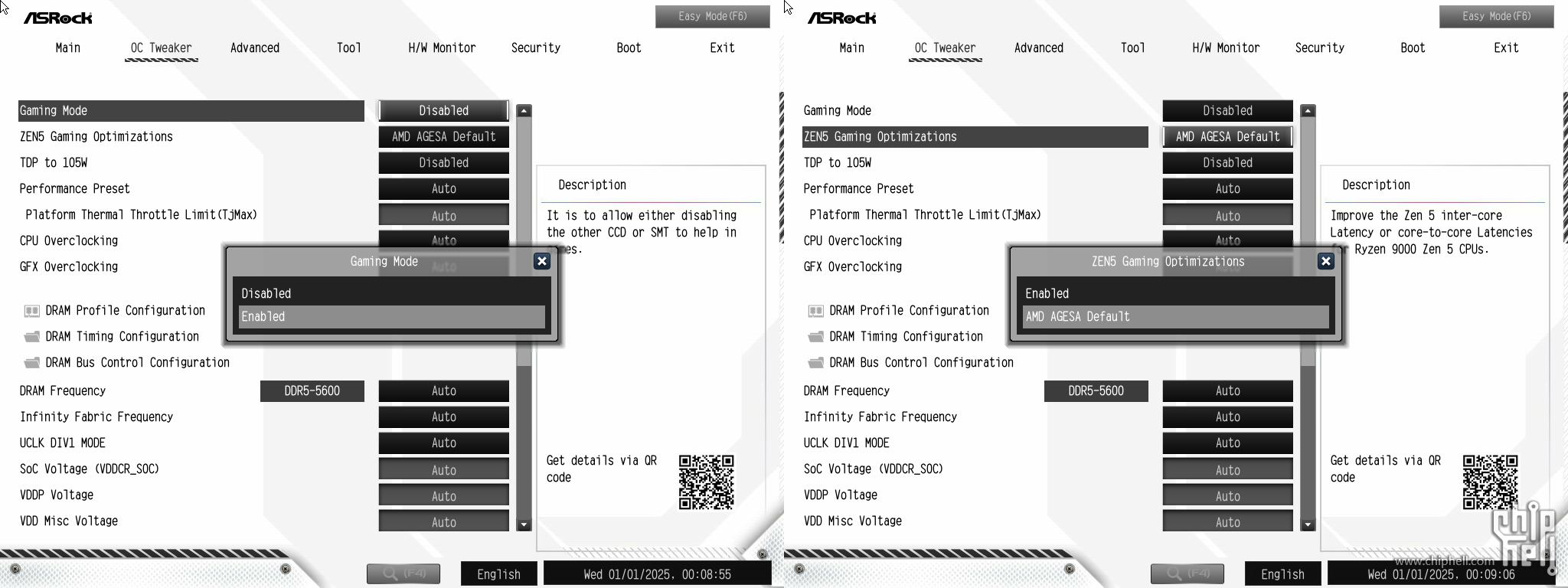Viewport: 1568px width, 588px height.
Task: Click DRAM Bus Control folder icon, right screen
Action: coord(816,363)
